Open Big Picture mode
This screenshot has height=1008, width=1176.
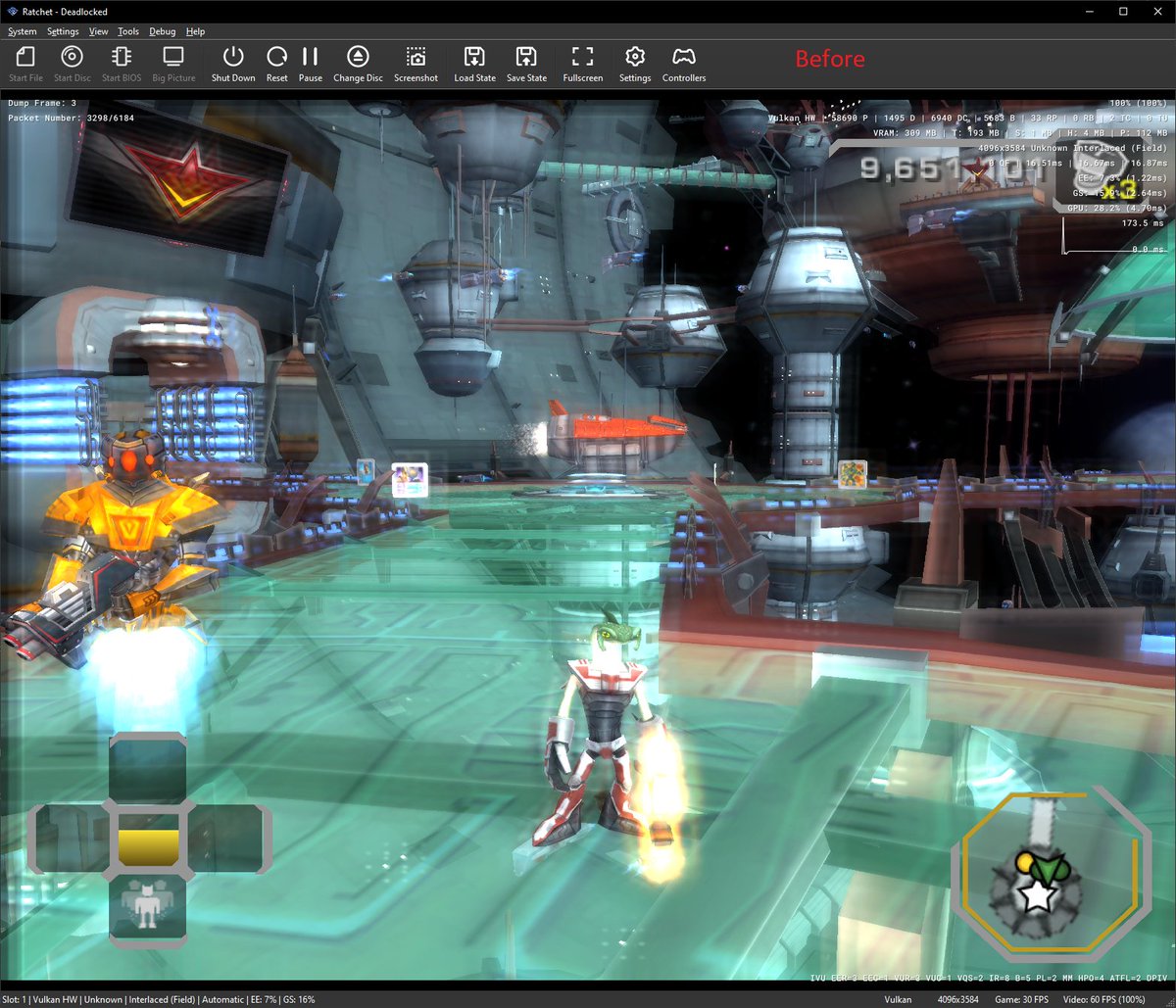coord(173,65)
